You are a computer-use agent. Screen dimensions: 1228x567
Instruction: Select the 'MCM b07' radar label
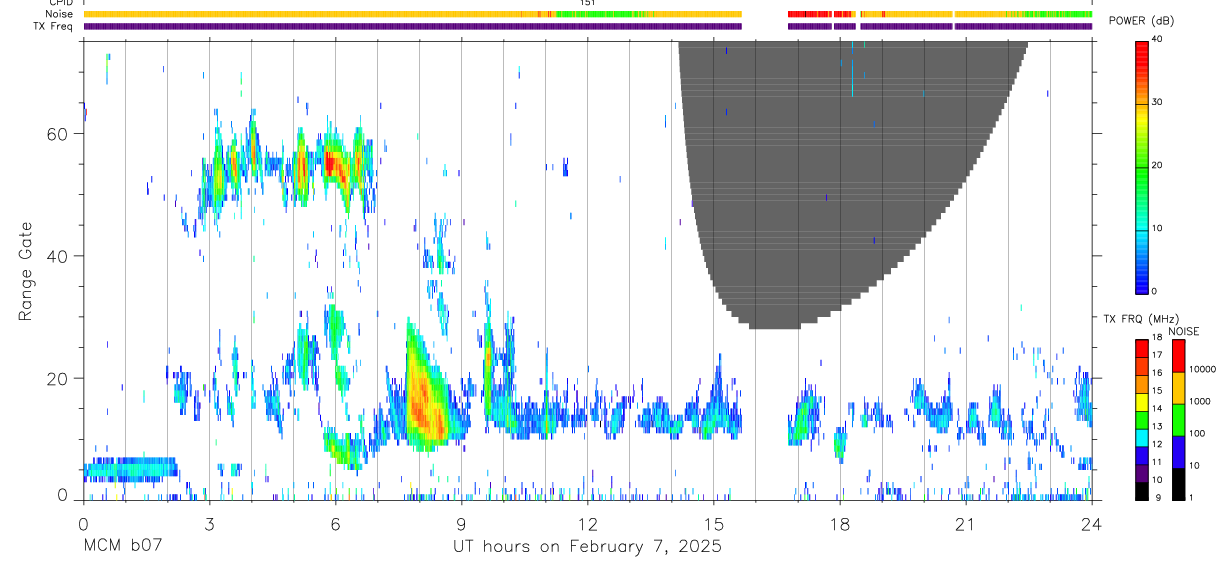(x=122, y=548)
